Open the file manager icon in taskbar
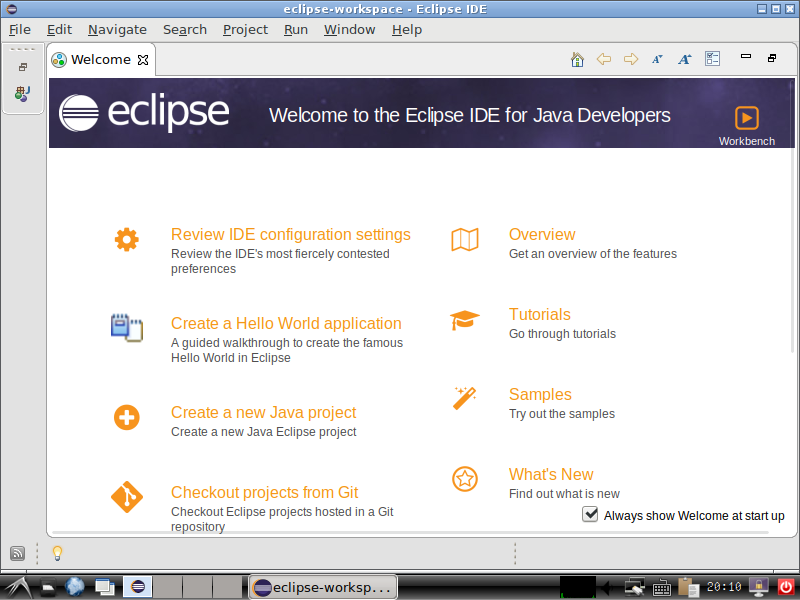Viewport: 800px width, 600px height. [47, 588]
